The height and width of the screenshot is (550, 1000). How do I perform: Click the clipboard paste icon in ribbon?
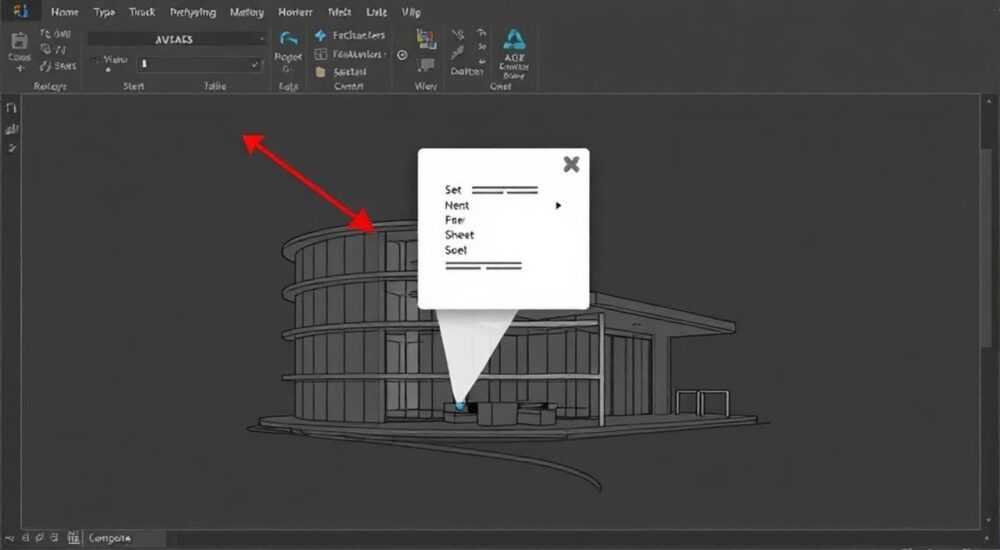point(19,41)
